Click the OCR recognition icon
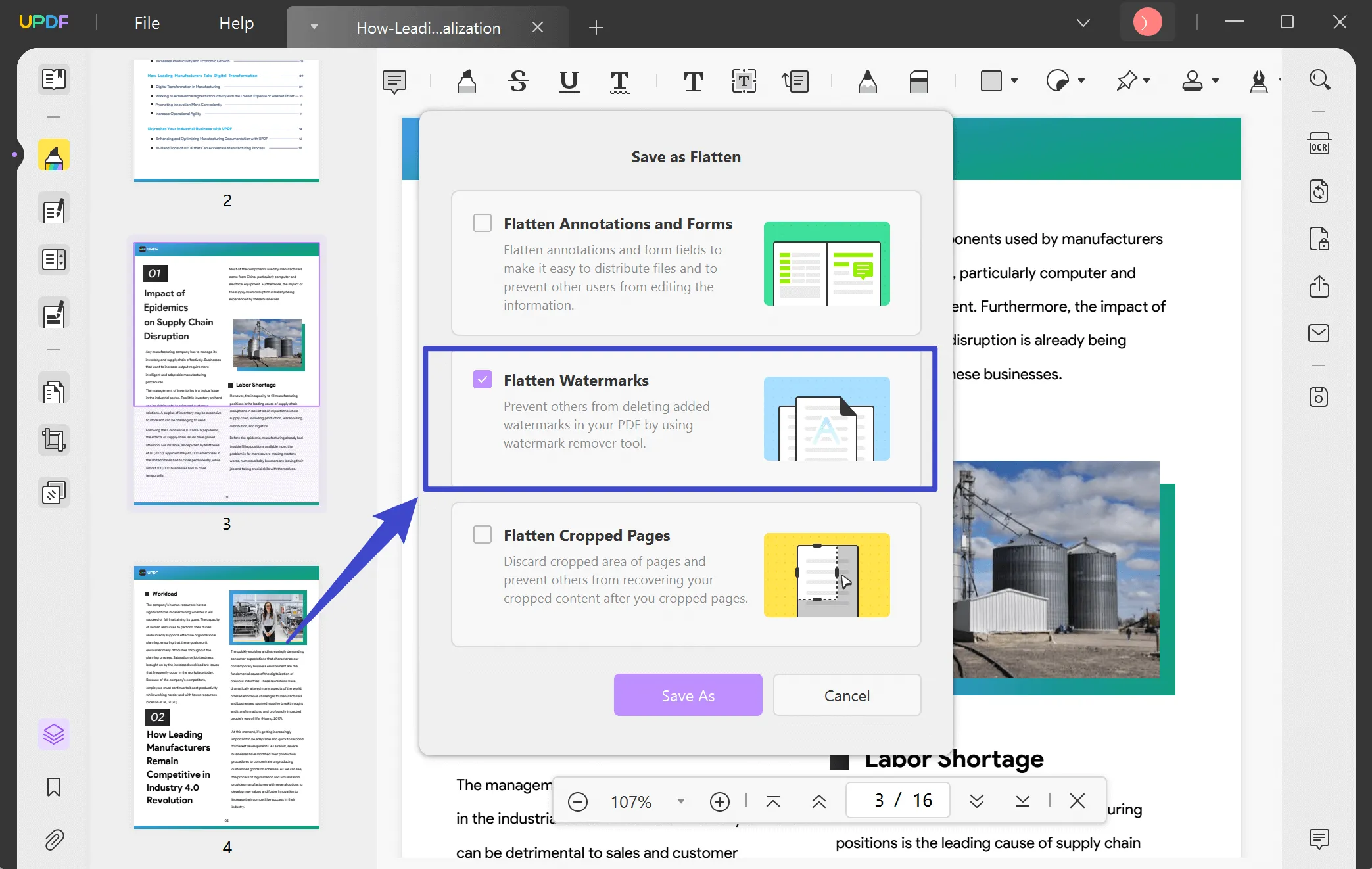 click(1320, 145)
